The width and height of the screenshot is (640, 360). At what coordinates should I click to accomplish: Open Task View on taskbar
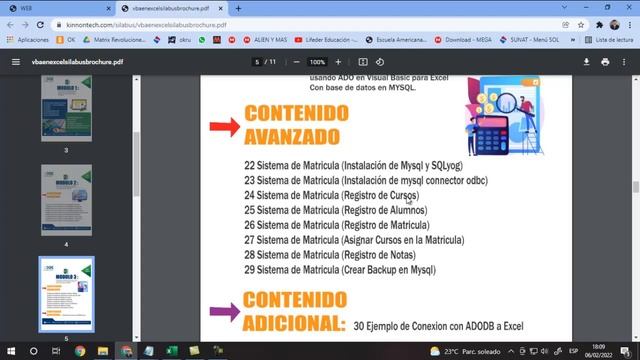(x=56, y=351)
